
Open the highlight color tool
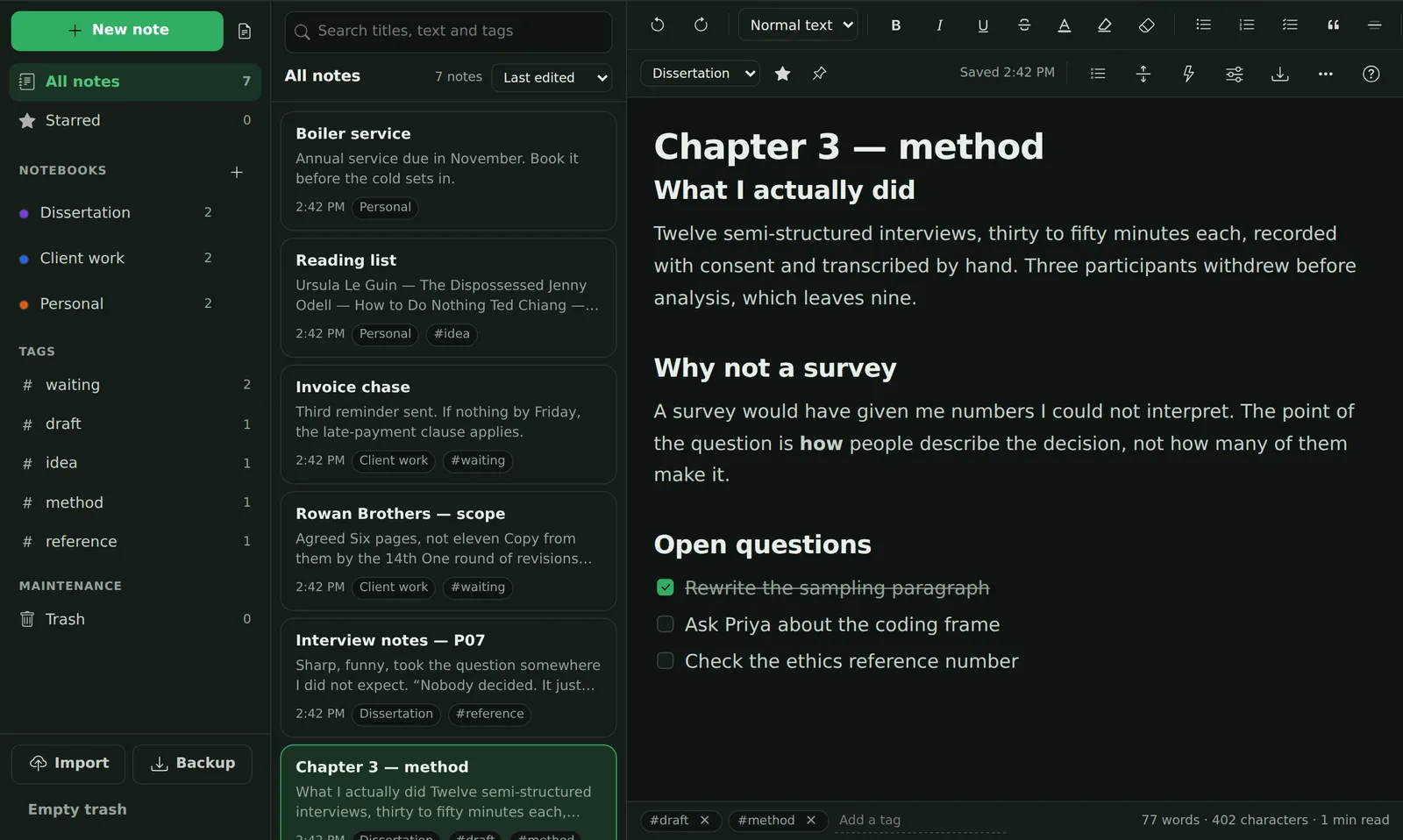[1105, 25]
